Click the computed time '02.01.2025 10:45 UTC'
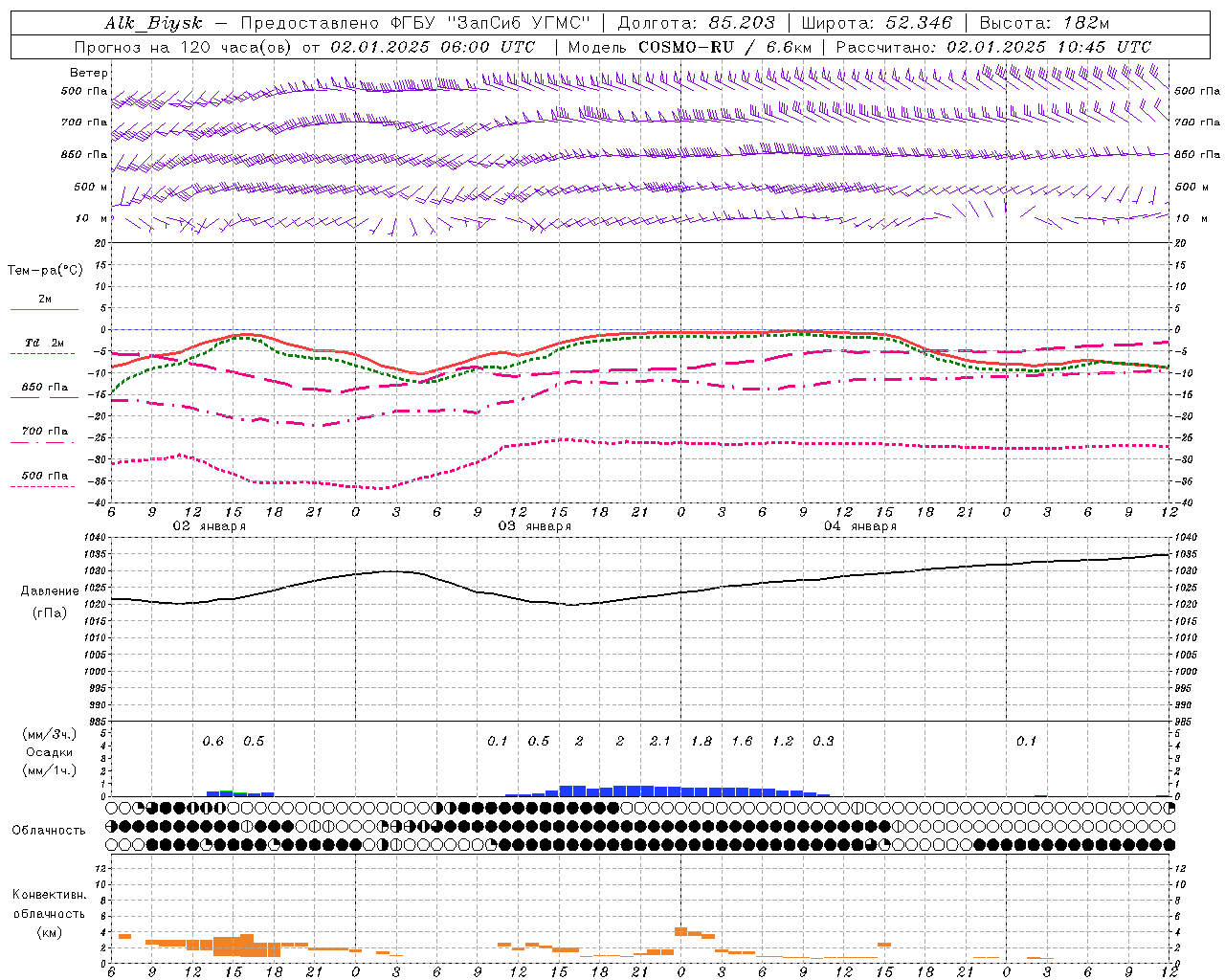This screenshot has height=980, width=1225. click(x=1049, y=47)
